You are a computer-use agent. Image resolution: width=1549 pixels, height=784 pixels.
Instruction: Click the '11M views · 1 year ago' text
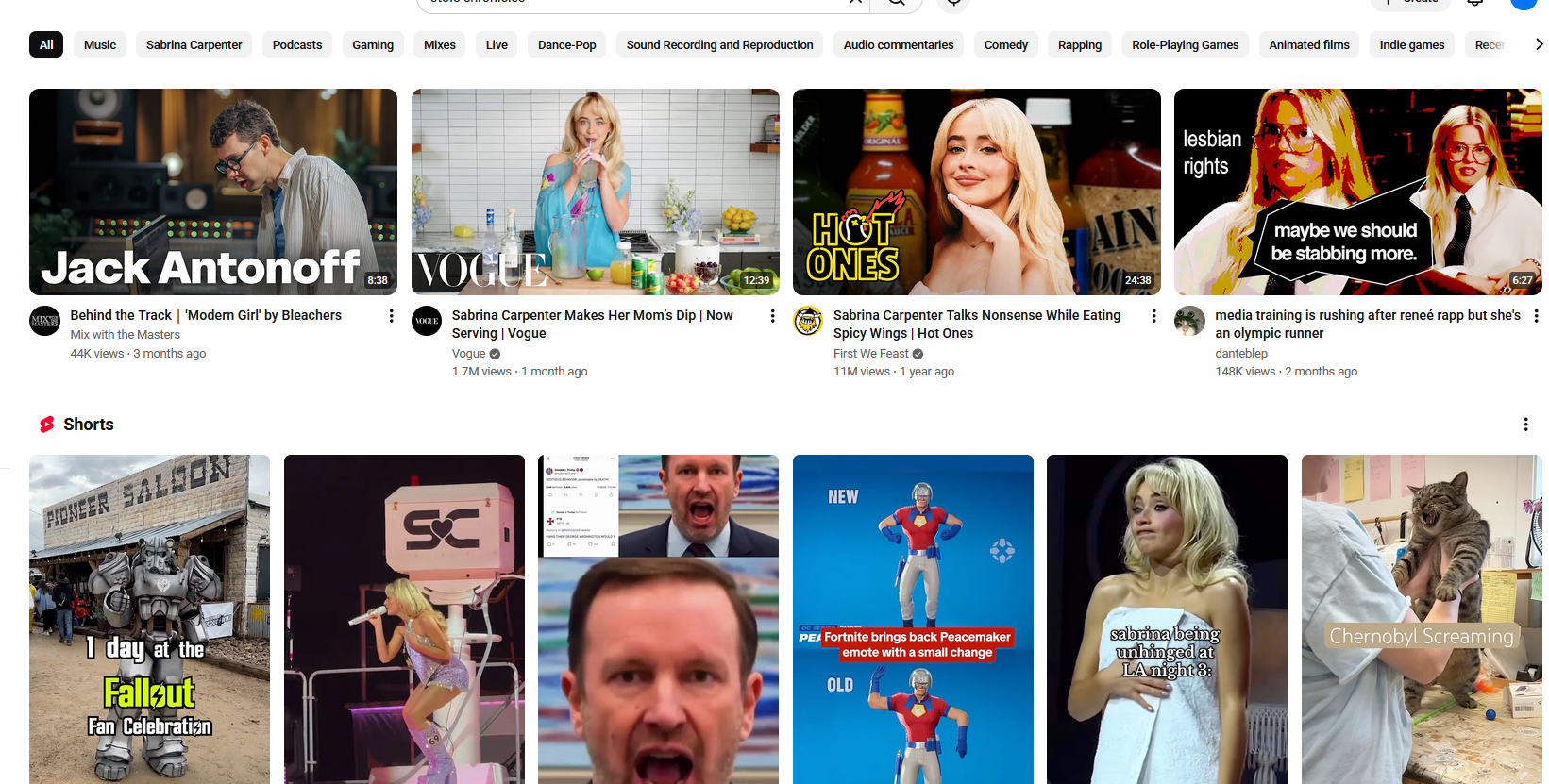(x=894, y=372)
